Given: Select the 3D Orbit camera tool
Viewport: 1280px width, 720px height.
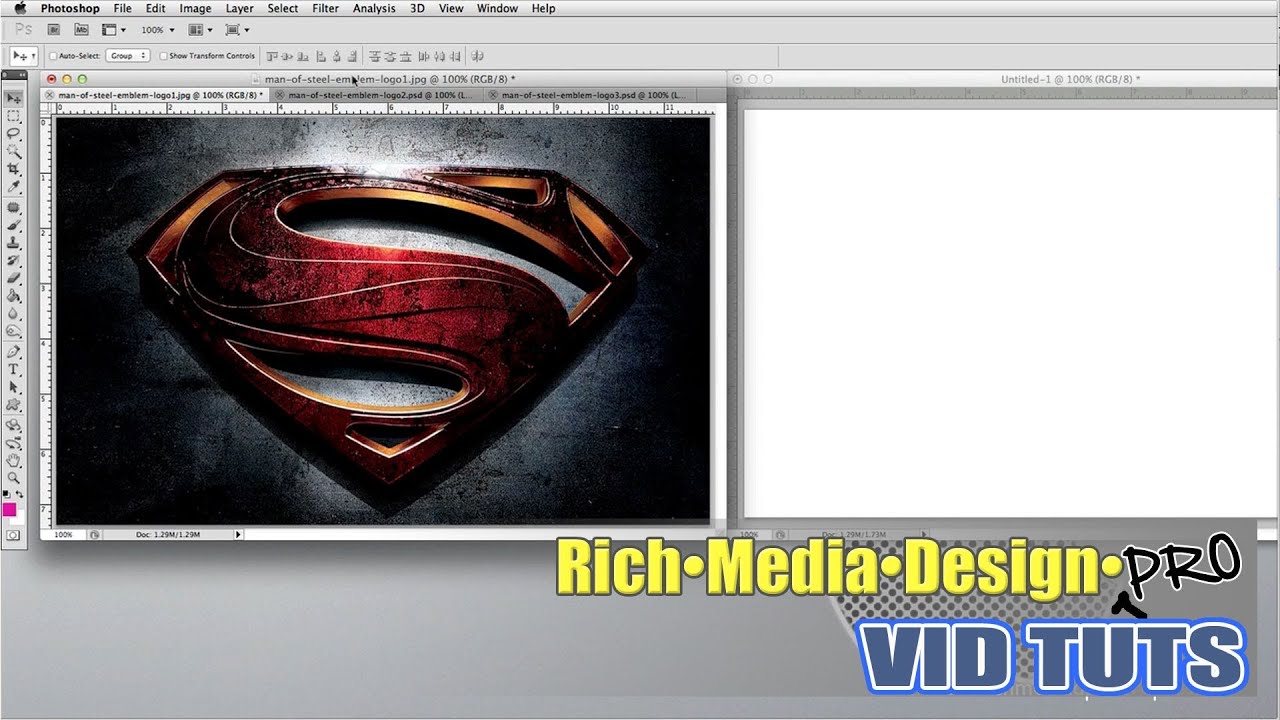Looking at the screenshot, I should click(14, 443).
